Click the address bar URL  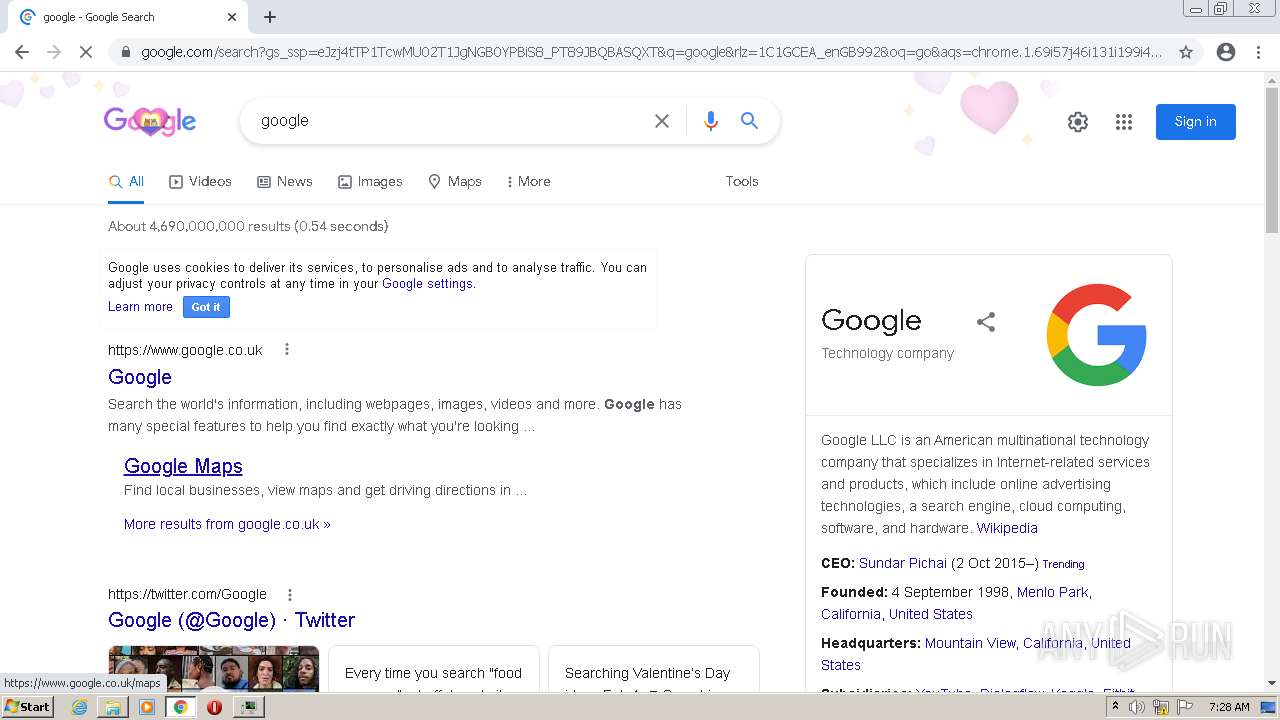tap(650, 52)
